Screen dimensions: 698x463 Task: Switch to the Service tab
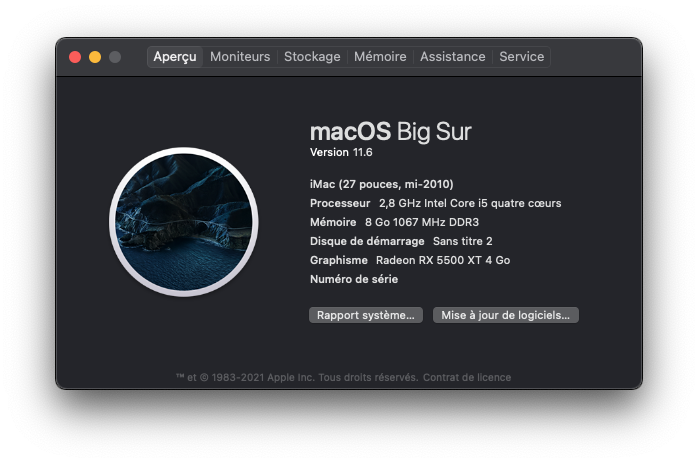pyautogui.click(x=521, y=57)
